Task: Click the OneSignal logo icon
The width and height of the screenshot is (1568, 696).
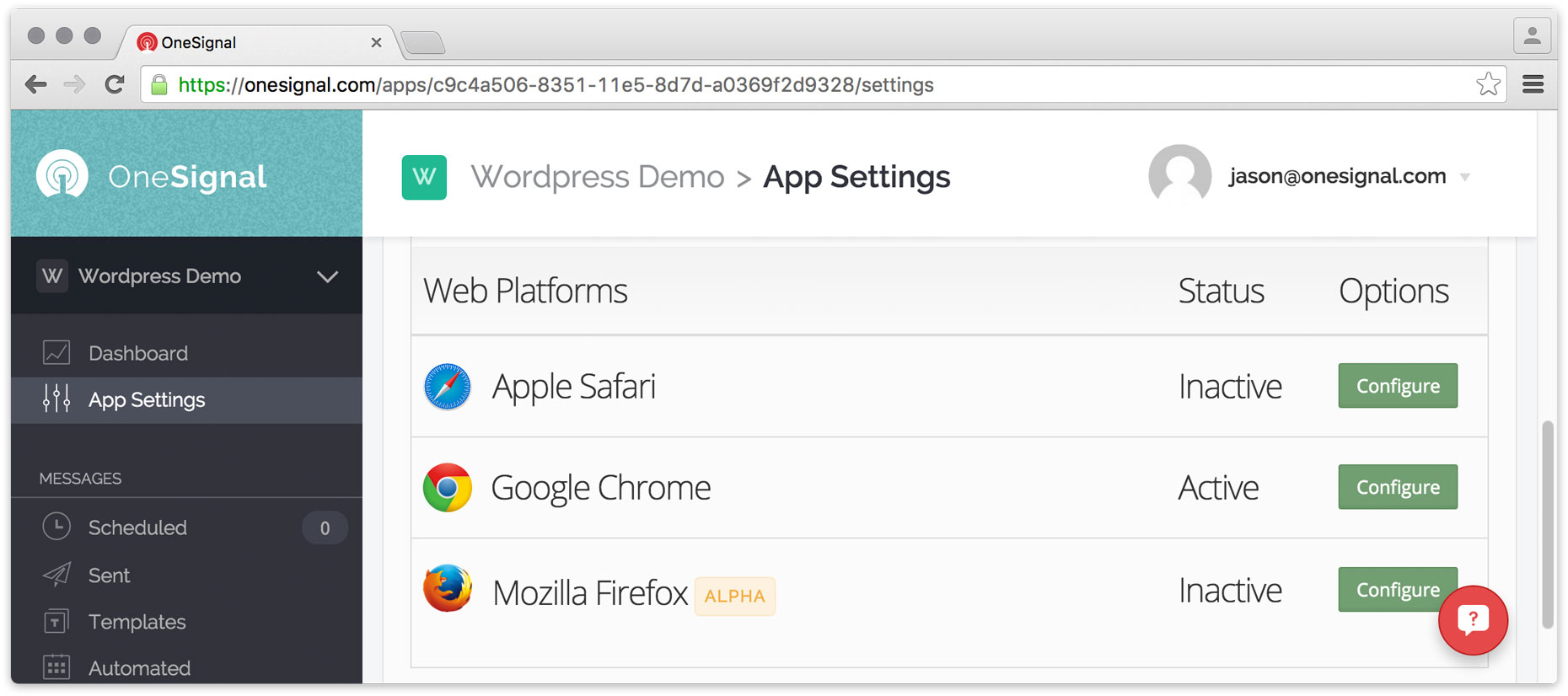Action: 62,175
